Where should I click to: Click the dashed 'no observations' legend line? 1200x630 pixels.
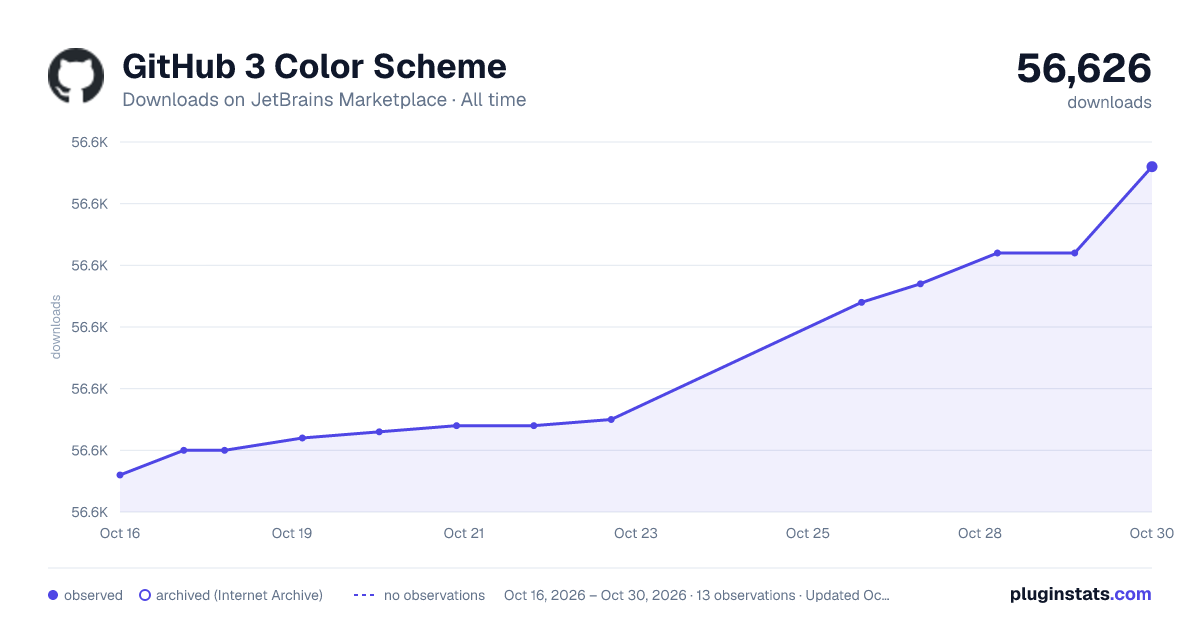tap(364, 595)
